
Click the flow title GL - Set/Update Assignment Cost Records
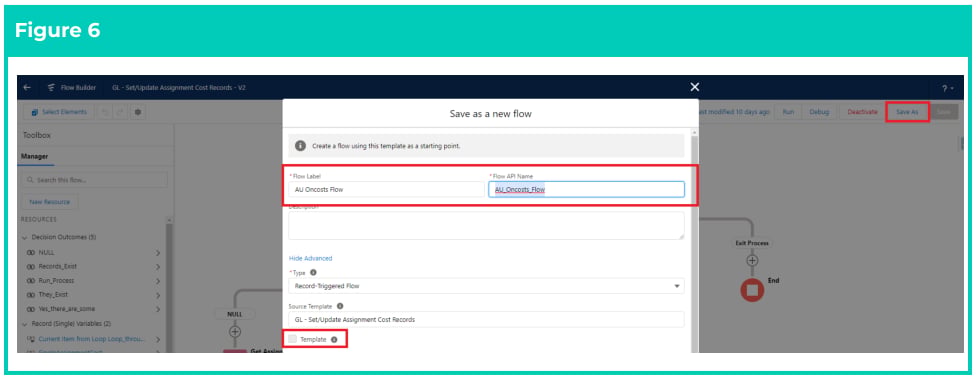(179, 88)
